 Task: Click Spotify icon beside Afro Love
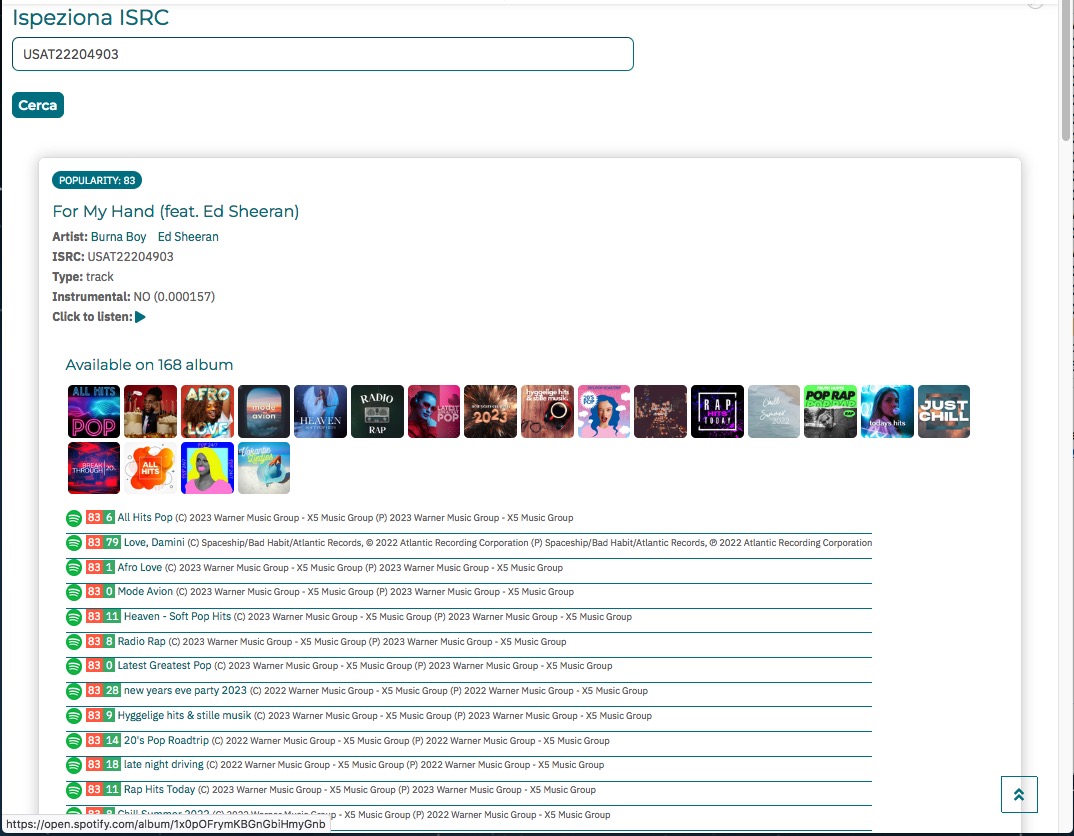pos(74,568)
